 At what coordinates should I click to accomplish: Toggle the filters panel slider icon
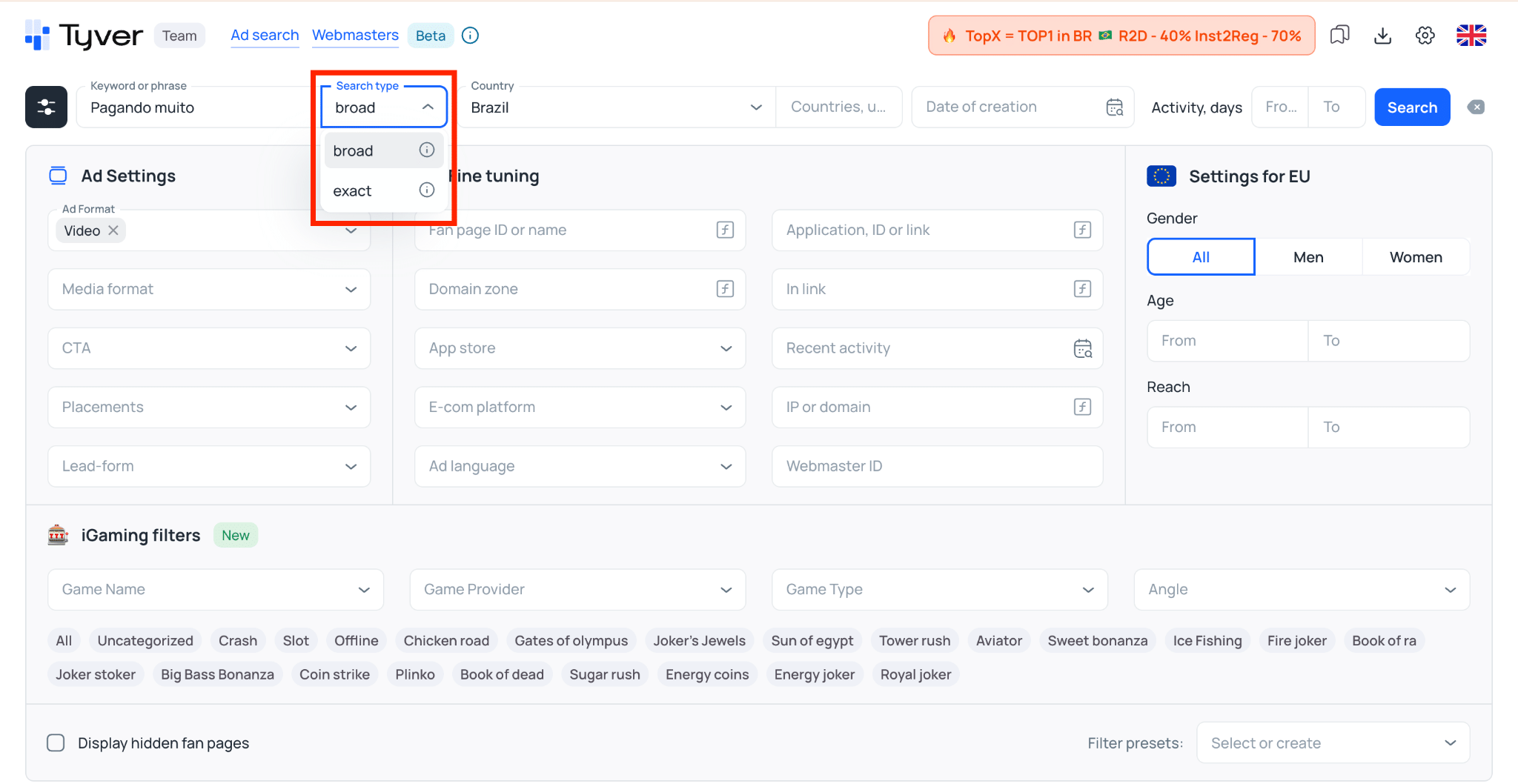pyautogui.click(x=47, y=107)
